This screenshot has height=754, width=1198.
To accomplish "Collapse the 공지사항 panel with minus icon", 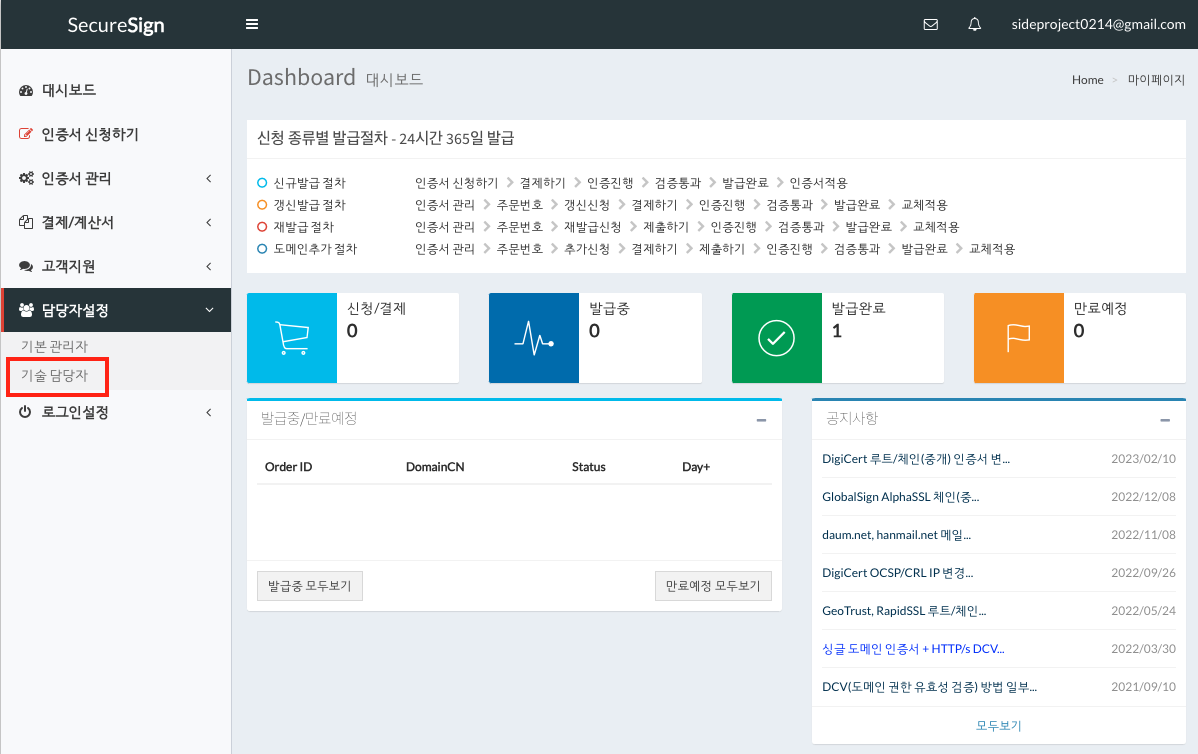I will click(1164, 420).
